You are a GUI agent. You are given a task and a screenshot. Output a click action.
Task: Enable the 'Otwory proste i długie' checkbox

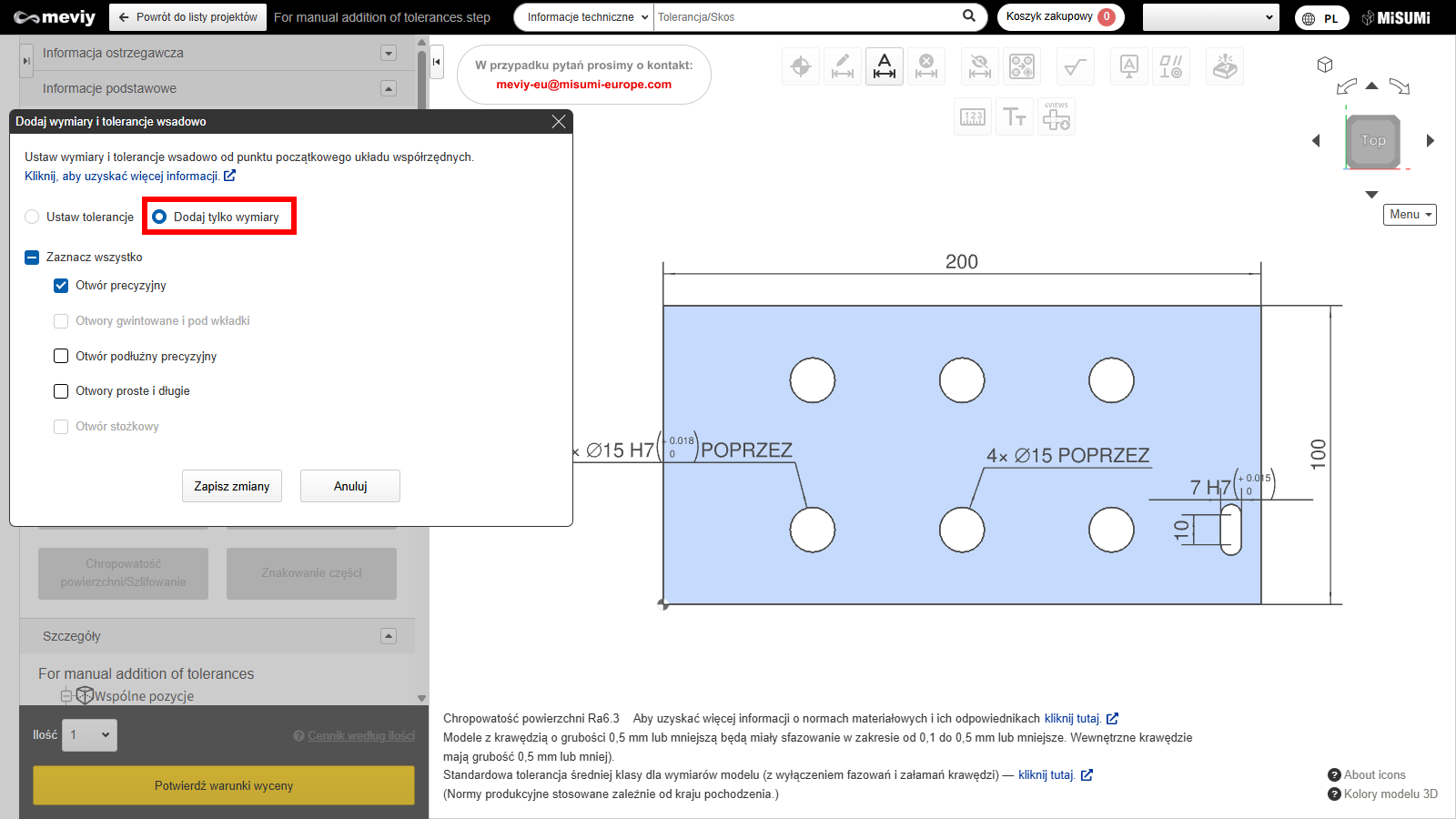[61, 391]
